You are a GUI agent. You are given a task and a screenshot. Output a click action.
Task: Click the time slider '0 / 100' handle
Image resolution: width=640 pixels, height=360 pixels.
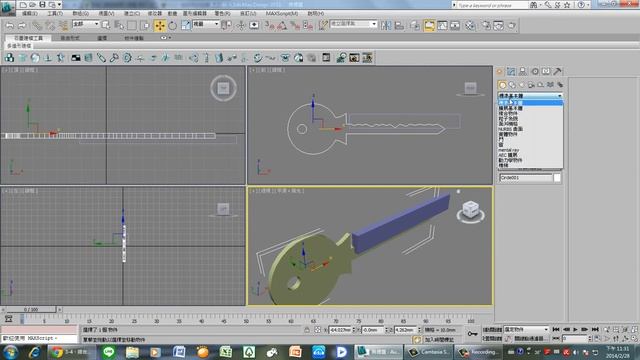[x=31, y=310]
